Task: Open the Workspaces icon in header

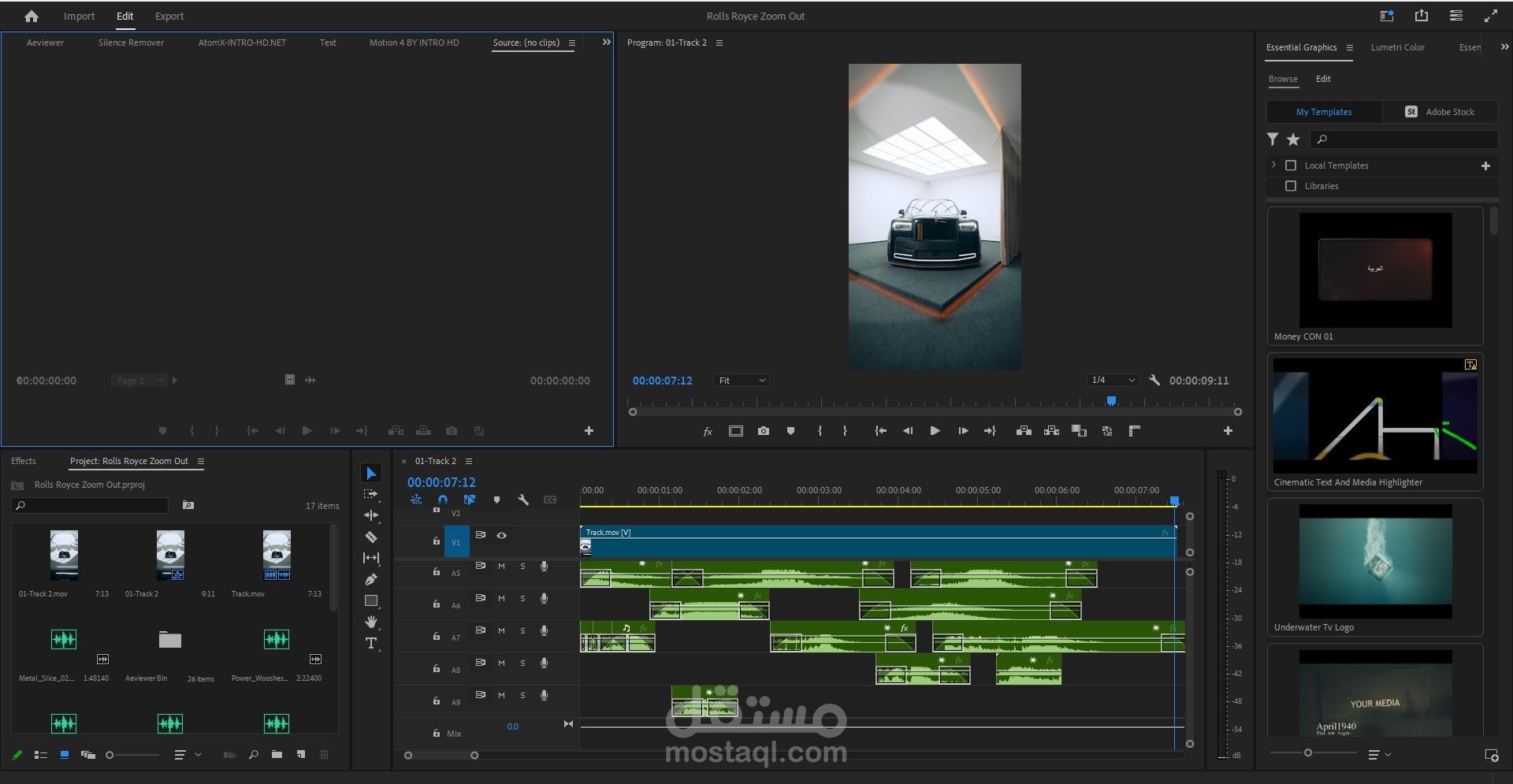Action: click(x=1387, y=16)
